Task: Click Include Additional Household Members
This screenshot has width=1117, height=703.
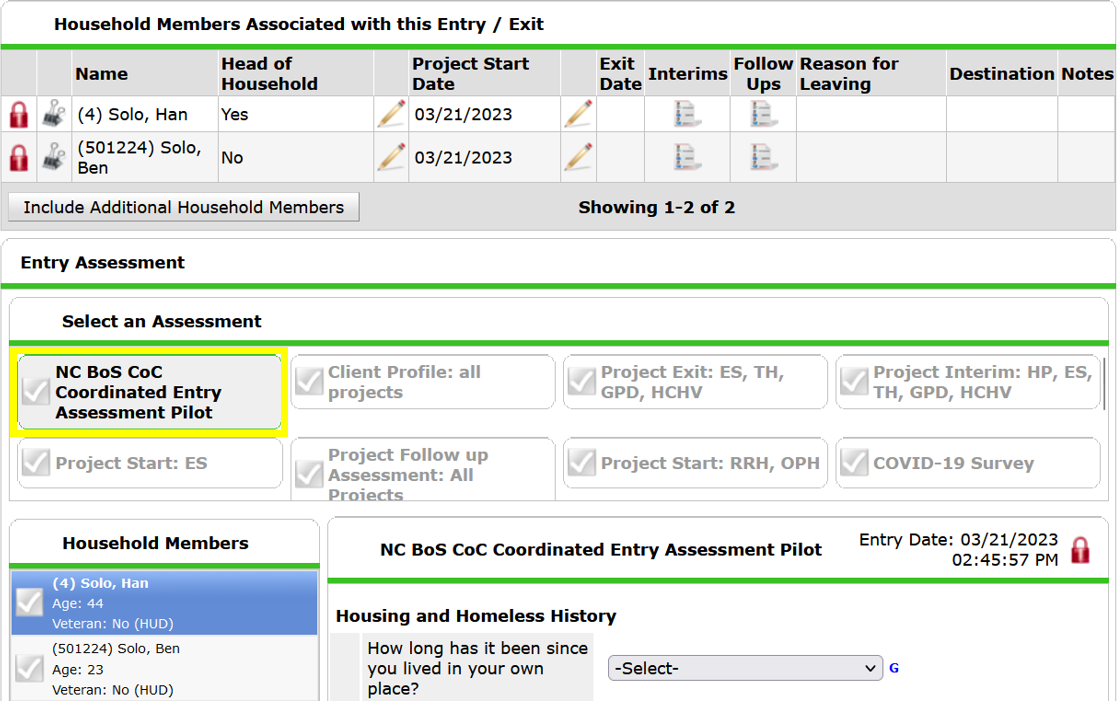Action: coord(183,207)
